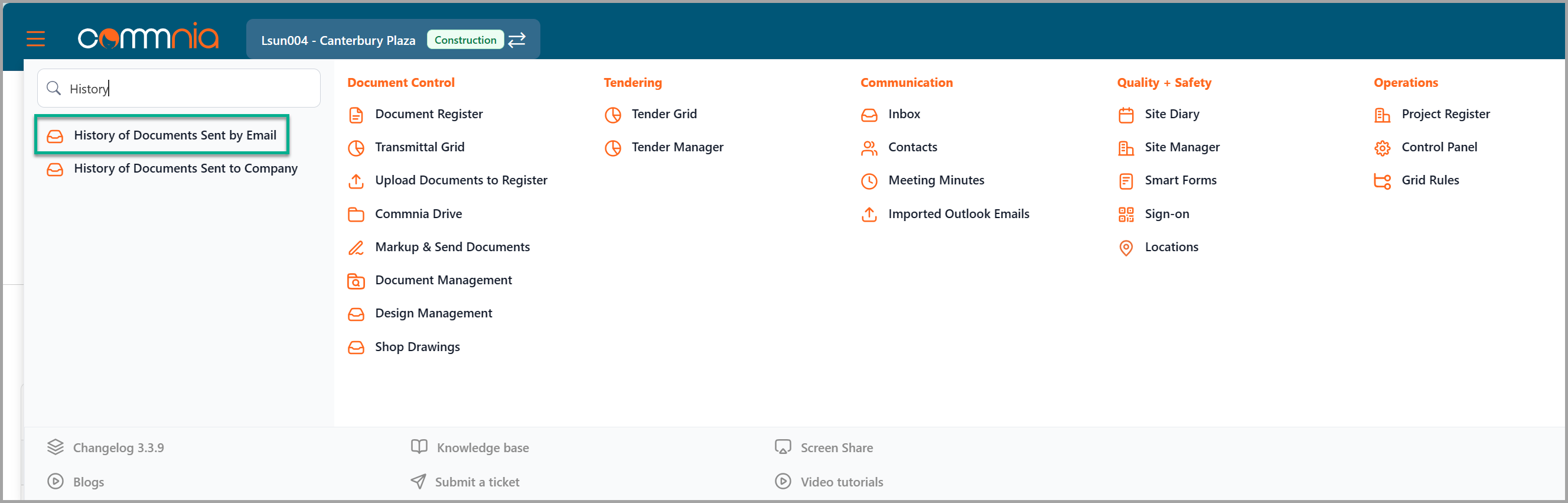Open Meeting Minutes
The height and width of the screenshot is (503, 1568).
[936, 180]
